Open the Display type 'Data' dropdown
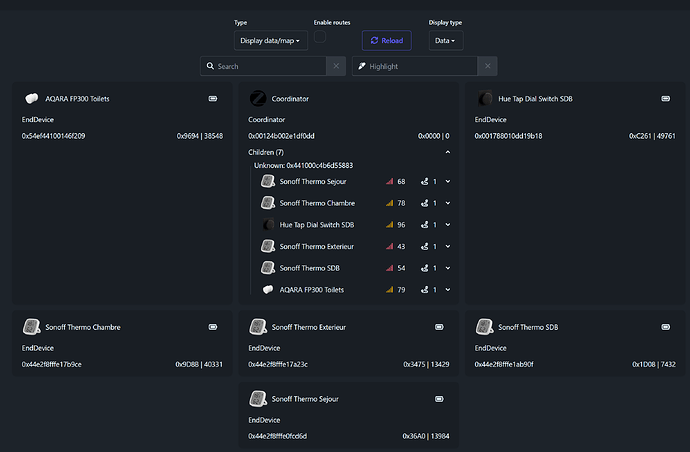 pos(445,41)
